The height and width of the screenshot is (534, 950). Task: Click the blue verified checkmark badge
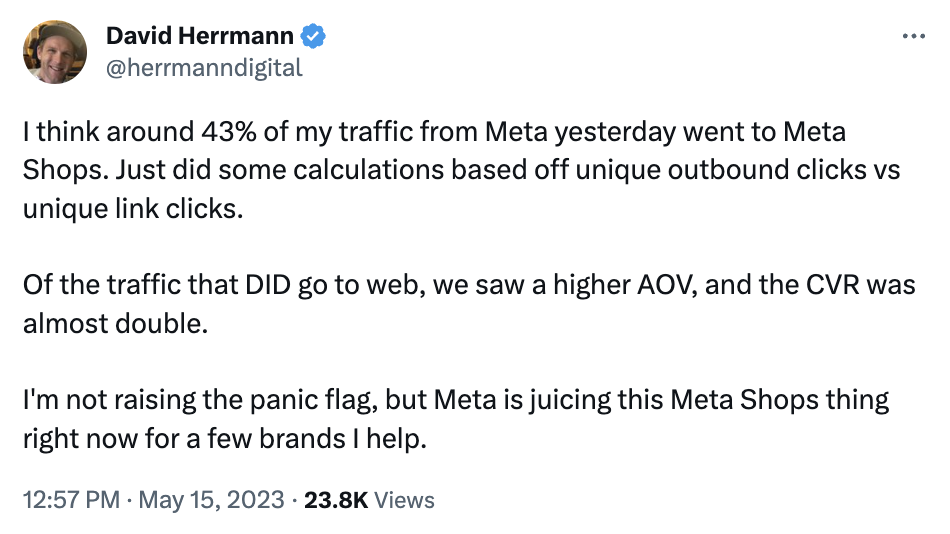click(313, 36)
